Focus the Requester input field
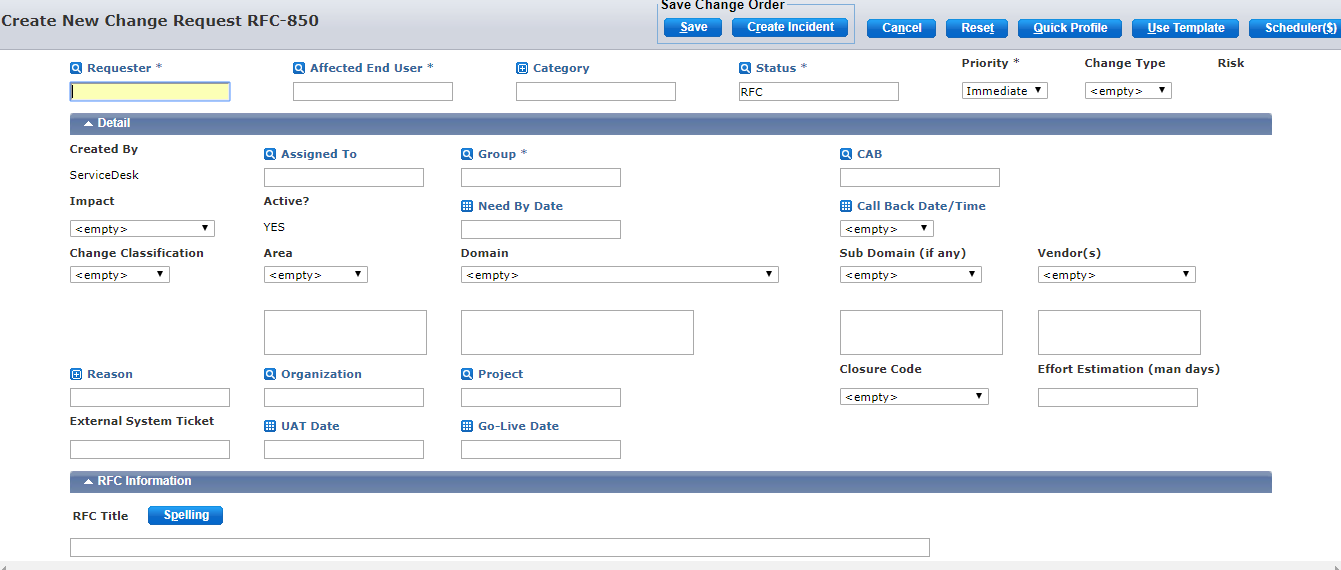The height and width of the screenshot is (570, 1341). point(150,92)
